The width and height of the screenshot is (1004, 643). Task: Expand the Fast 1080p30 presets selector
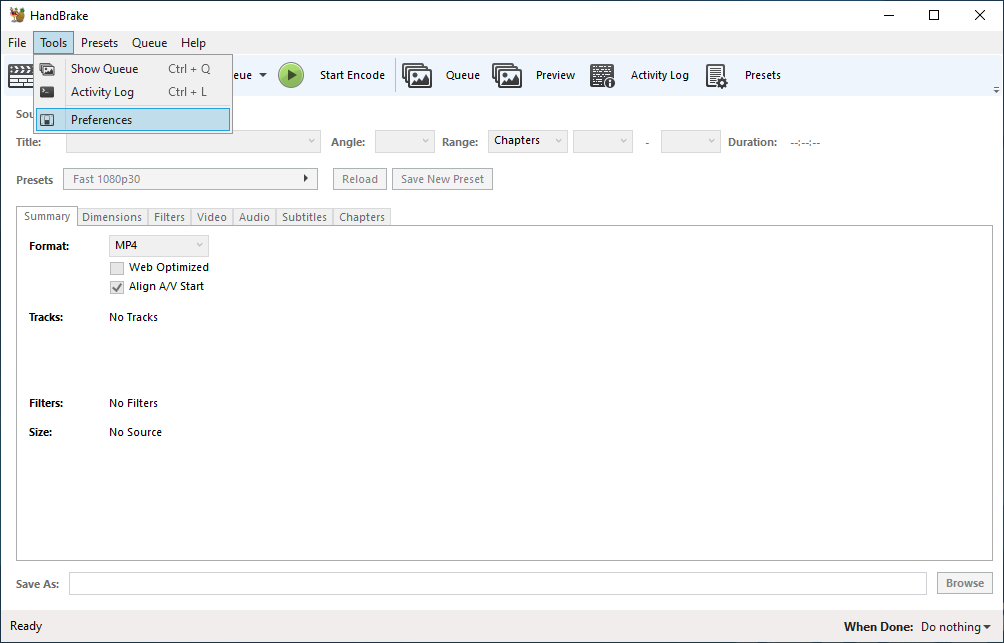(x=190, y=179)
